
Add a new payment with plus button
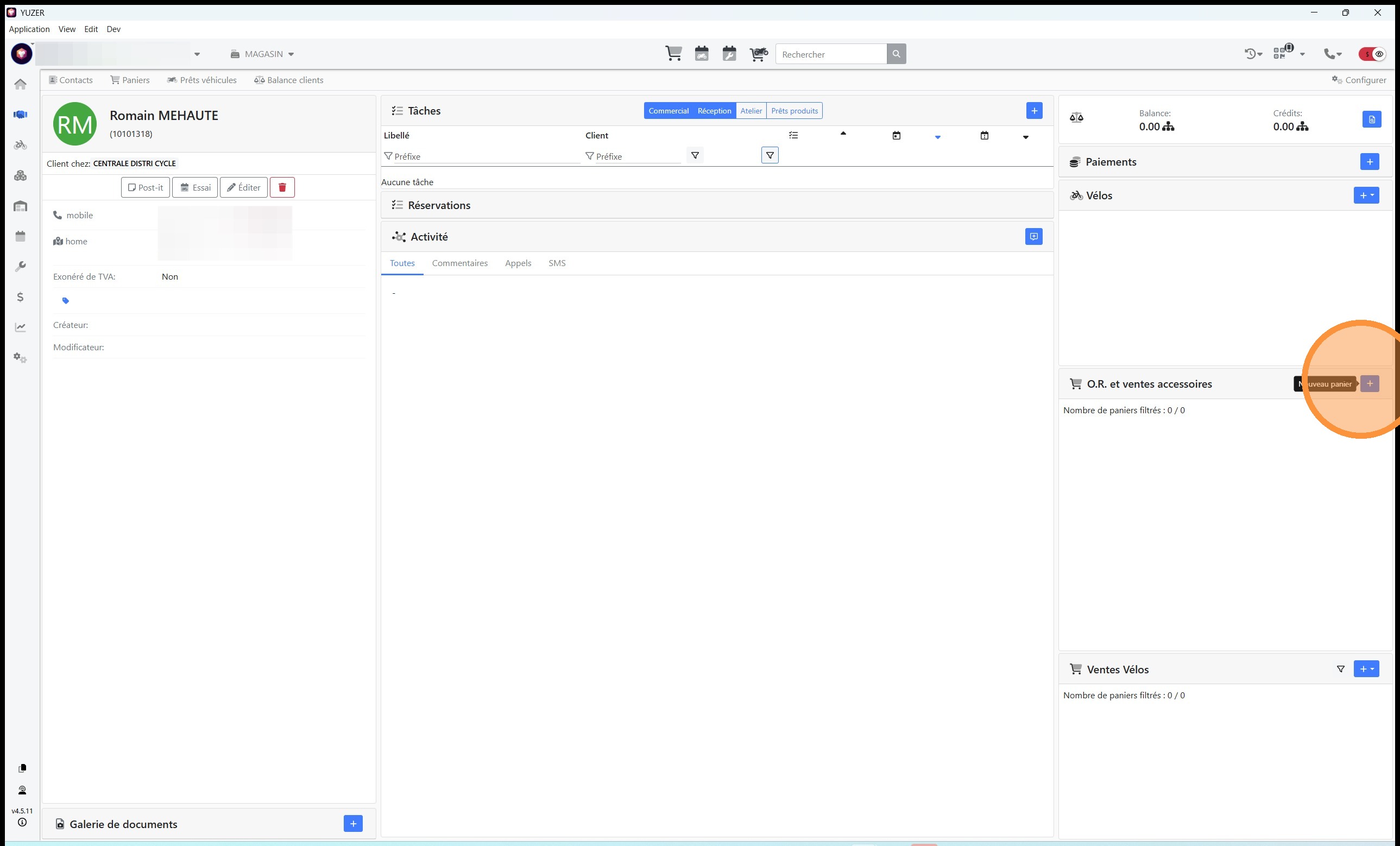pos(1370,162)
